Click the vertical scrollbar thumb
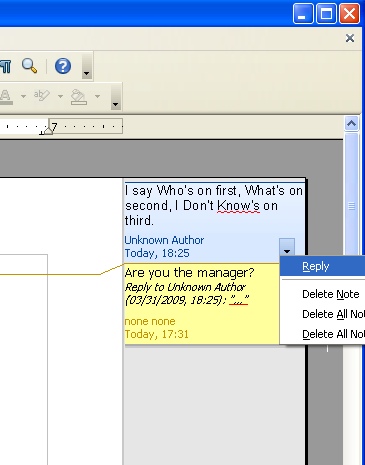Viewport: 365px width, 465px height. 351,206
